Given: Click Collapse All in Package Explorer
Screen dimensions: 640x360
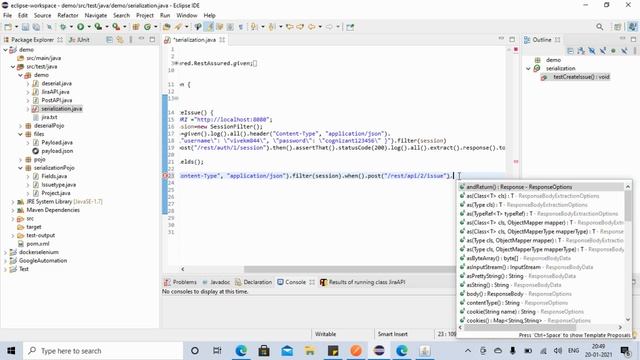Looking at the screenshot, I should [x=109, y=40].
